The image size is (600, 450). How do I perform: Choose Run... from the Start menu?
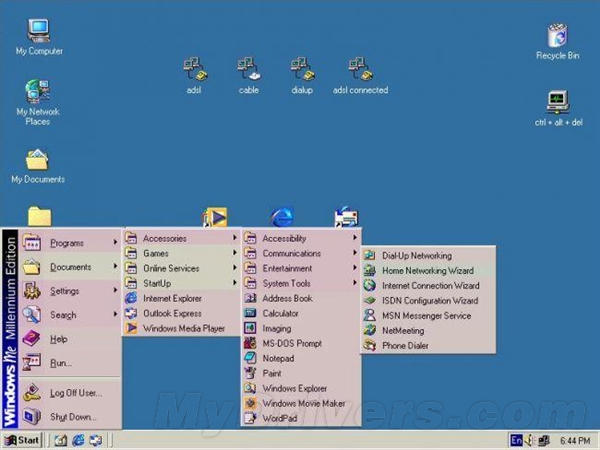click(x=61, y=363)
